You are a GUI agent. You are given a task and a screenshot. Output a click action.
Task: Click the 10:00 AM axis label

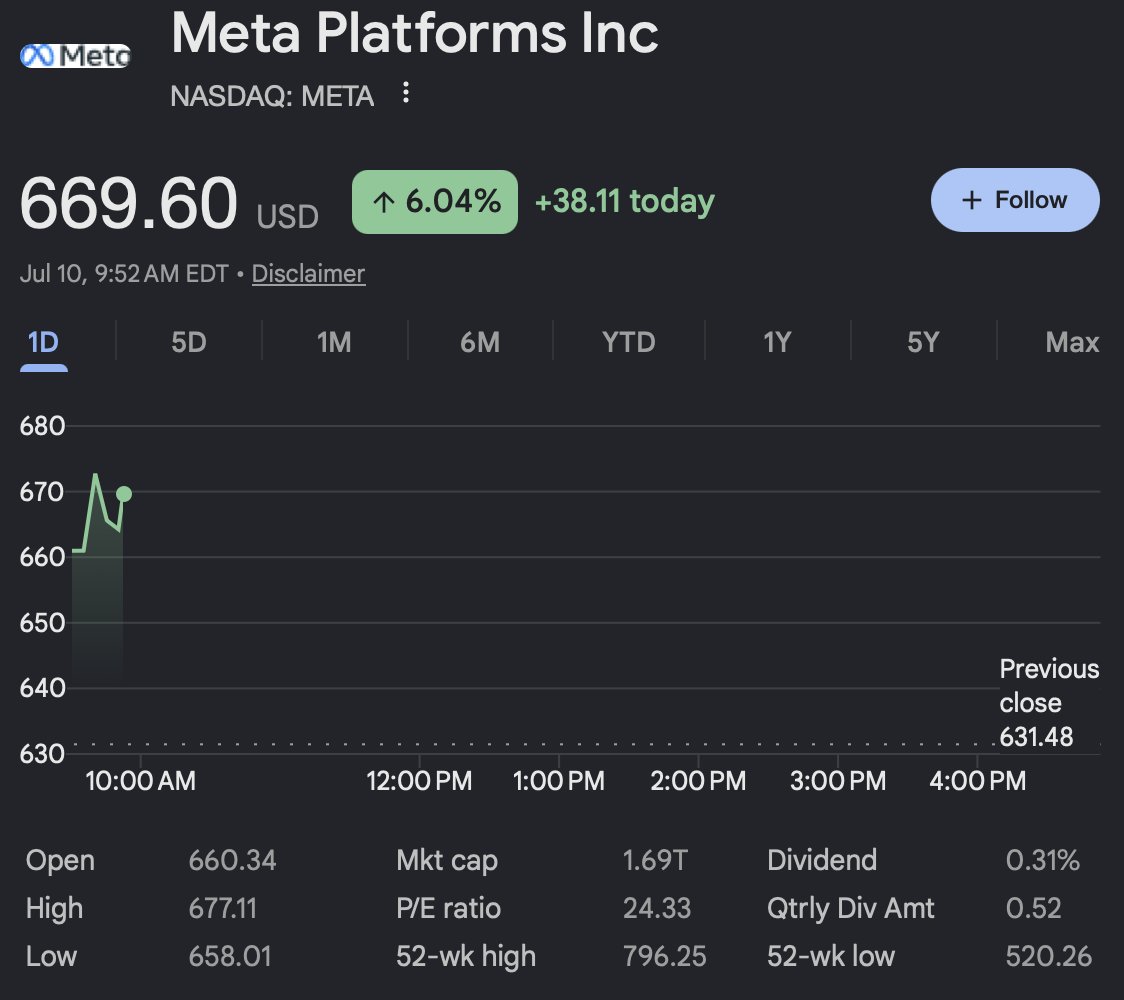(x=140, y=781)
